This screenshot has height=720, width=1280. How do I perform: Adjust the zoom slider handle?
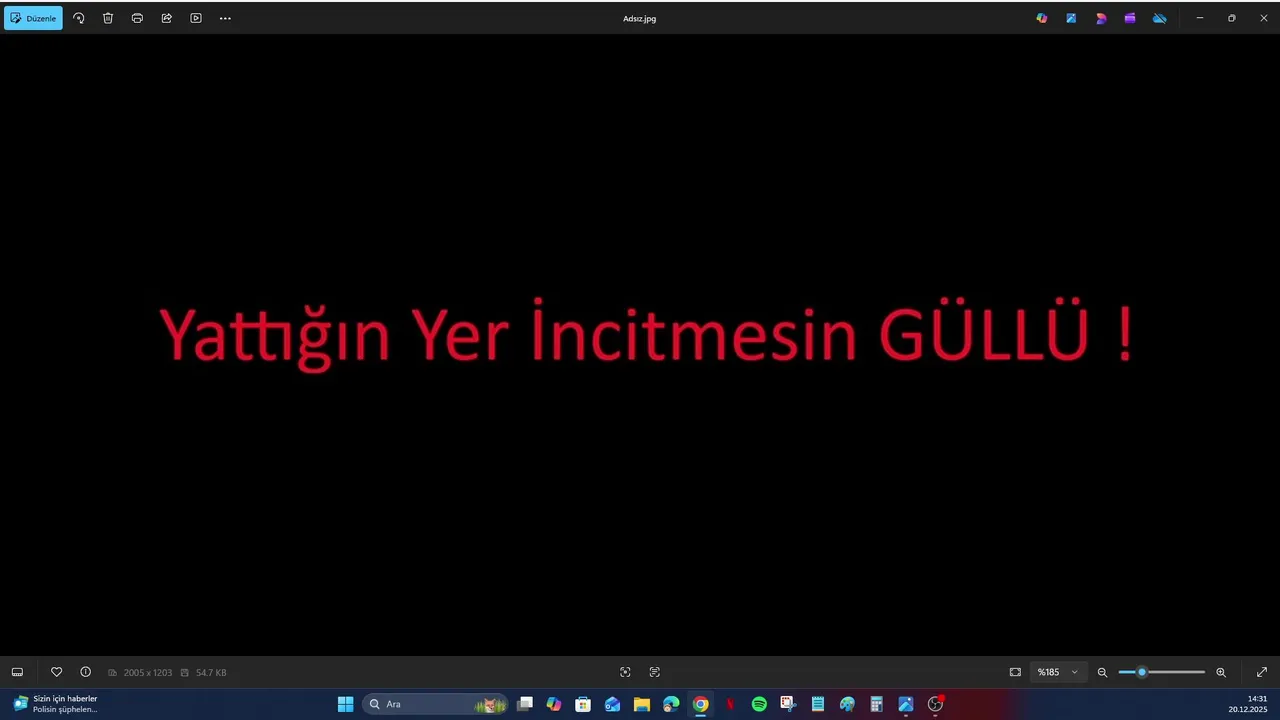click(1141, 672)
